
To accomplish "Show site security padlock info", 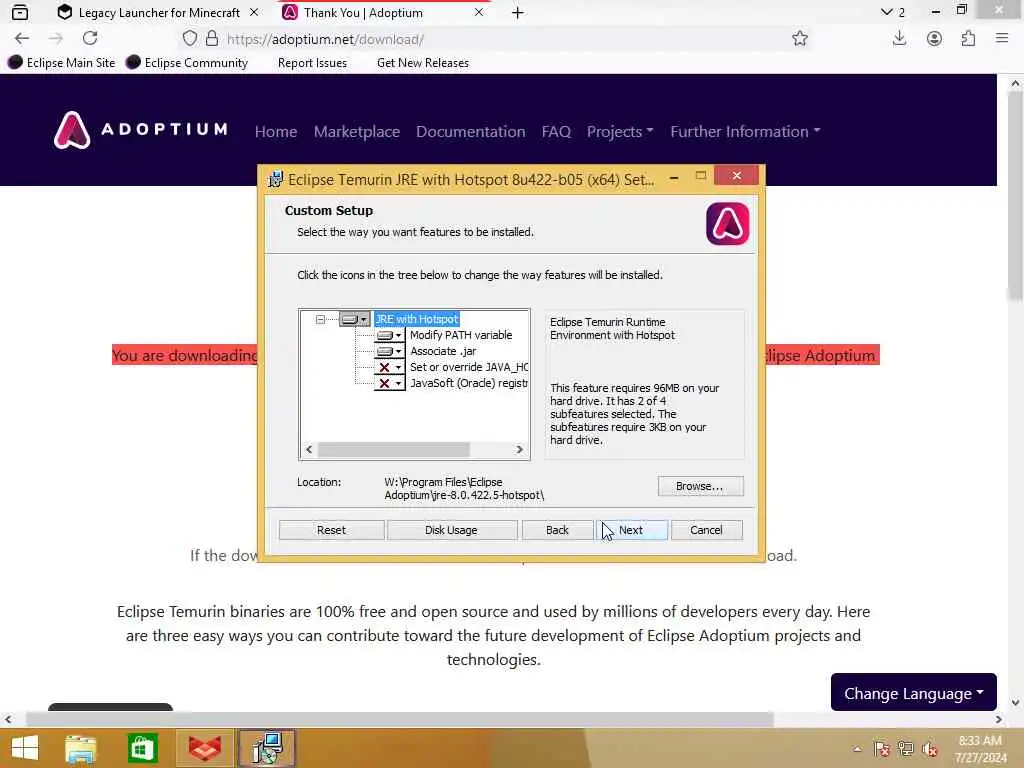I will [212, 39].
